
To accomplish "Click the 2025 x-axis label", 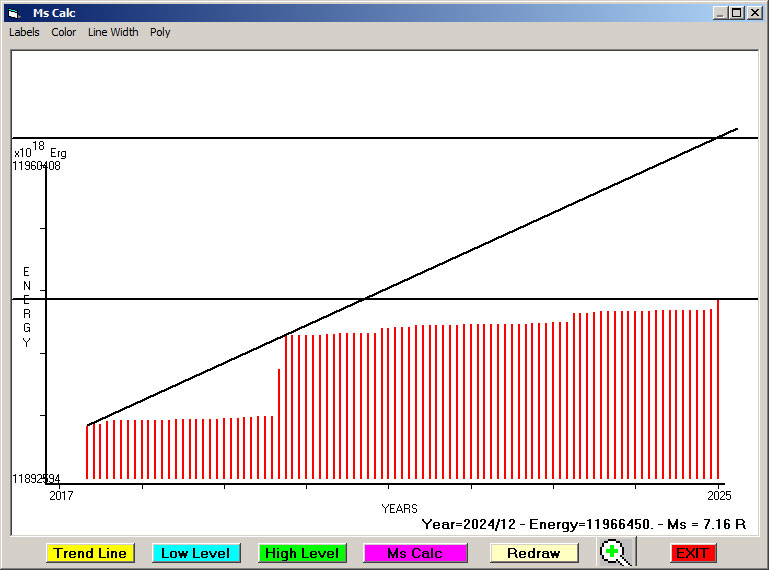I will (x=719, y=495).
